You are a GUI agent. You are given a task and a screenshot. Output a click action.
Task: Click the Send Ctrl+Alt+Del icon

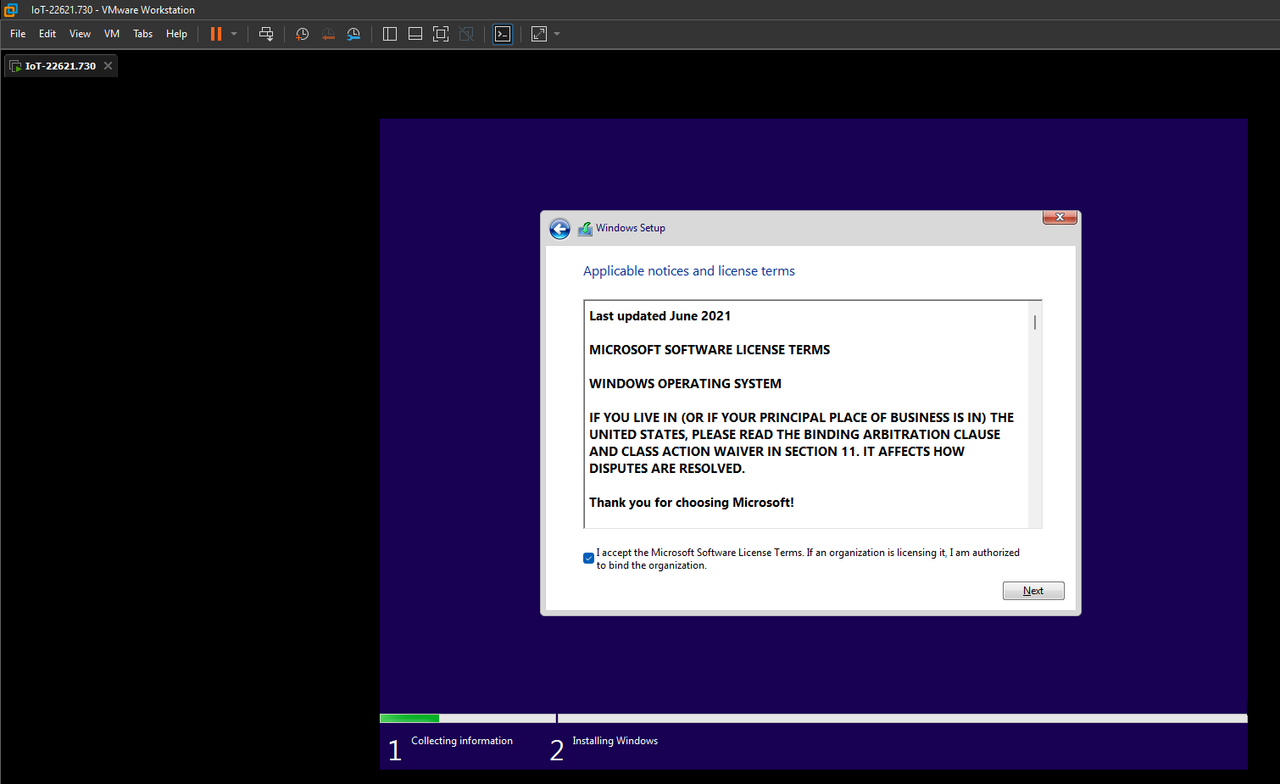[266, 34]
